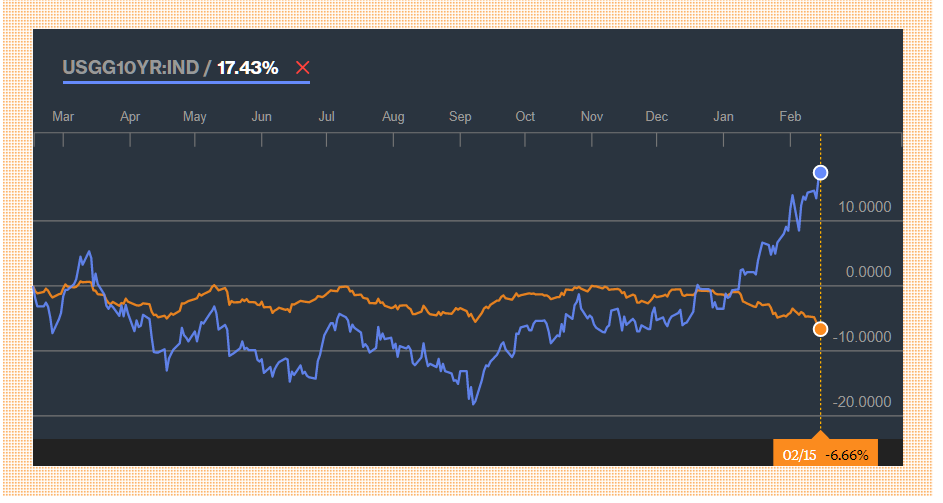Select the Jul label on time axis

coord(326,117)
